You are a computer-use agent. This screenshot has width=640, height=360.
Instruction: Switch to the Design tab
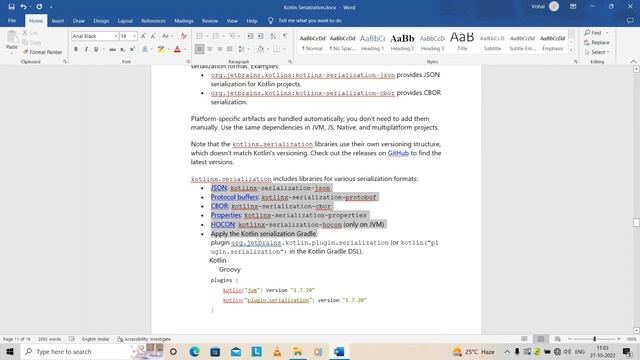pos(101,20)
